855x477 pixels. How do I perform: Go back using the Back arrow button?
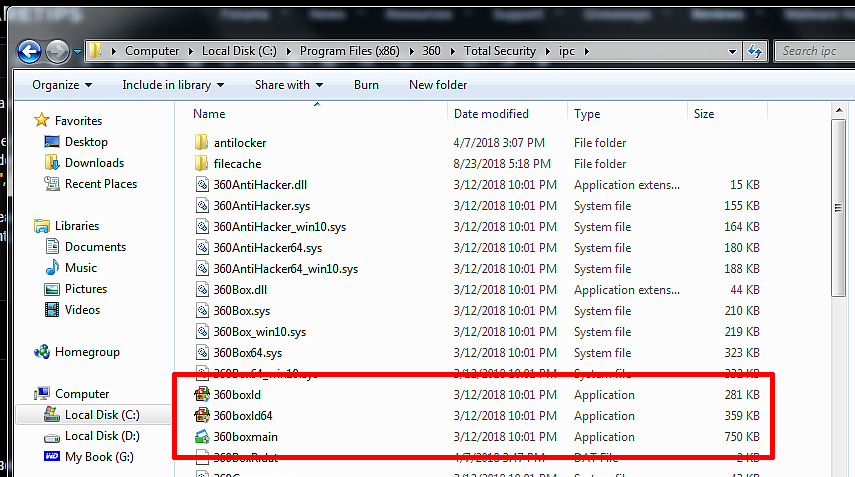point(29,52)
